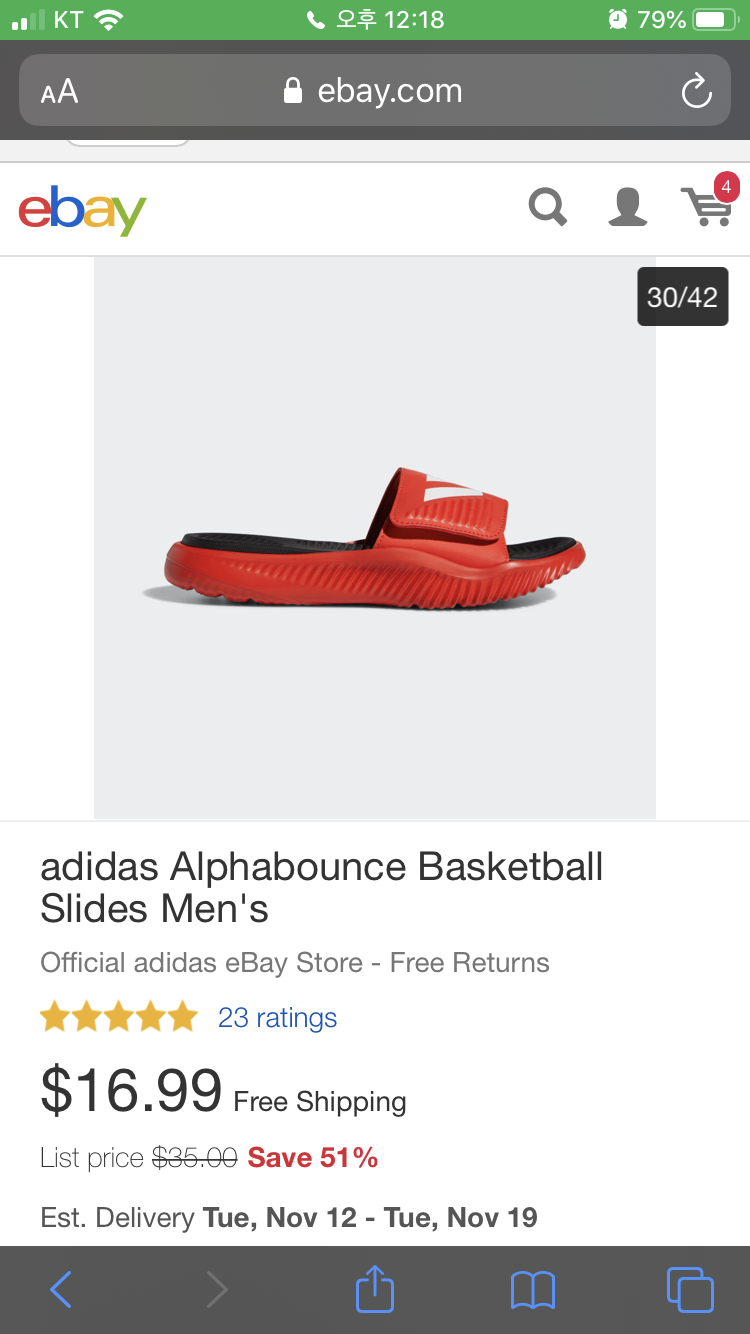The width and height of the screenshot is (750, 1334).
Task: Tap the five-star rating row
Action: click(x=119, y=1017)
